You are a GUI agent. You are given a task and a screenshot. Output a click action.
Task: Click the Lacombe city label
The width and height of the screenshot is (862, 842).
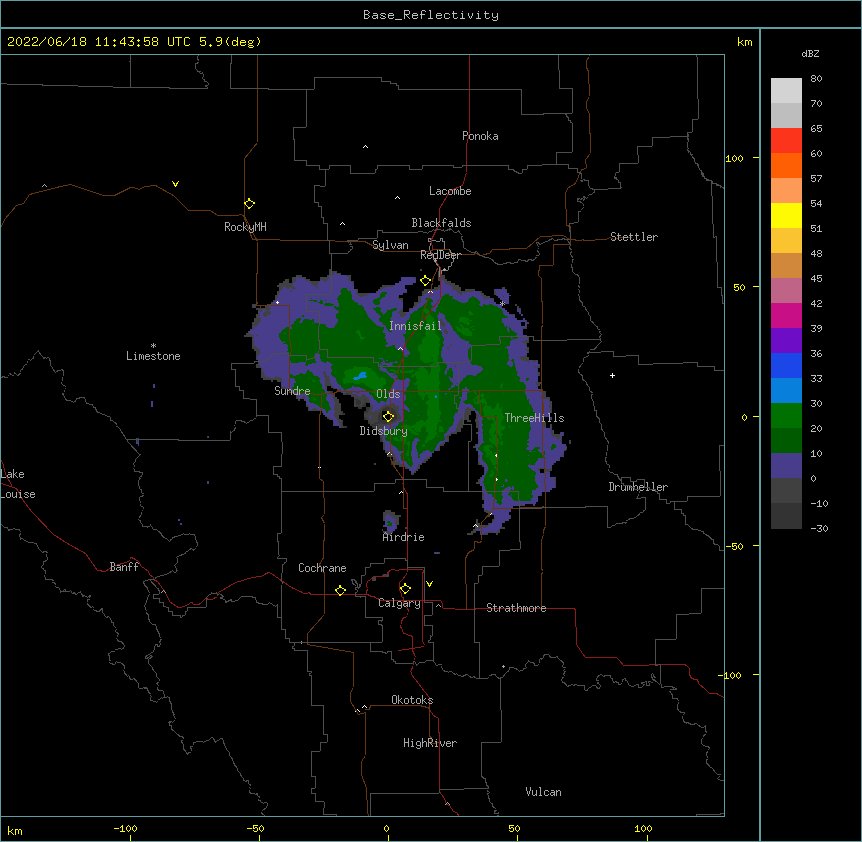pos(450,191)
